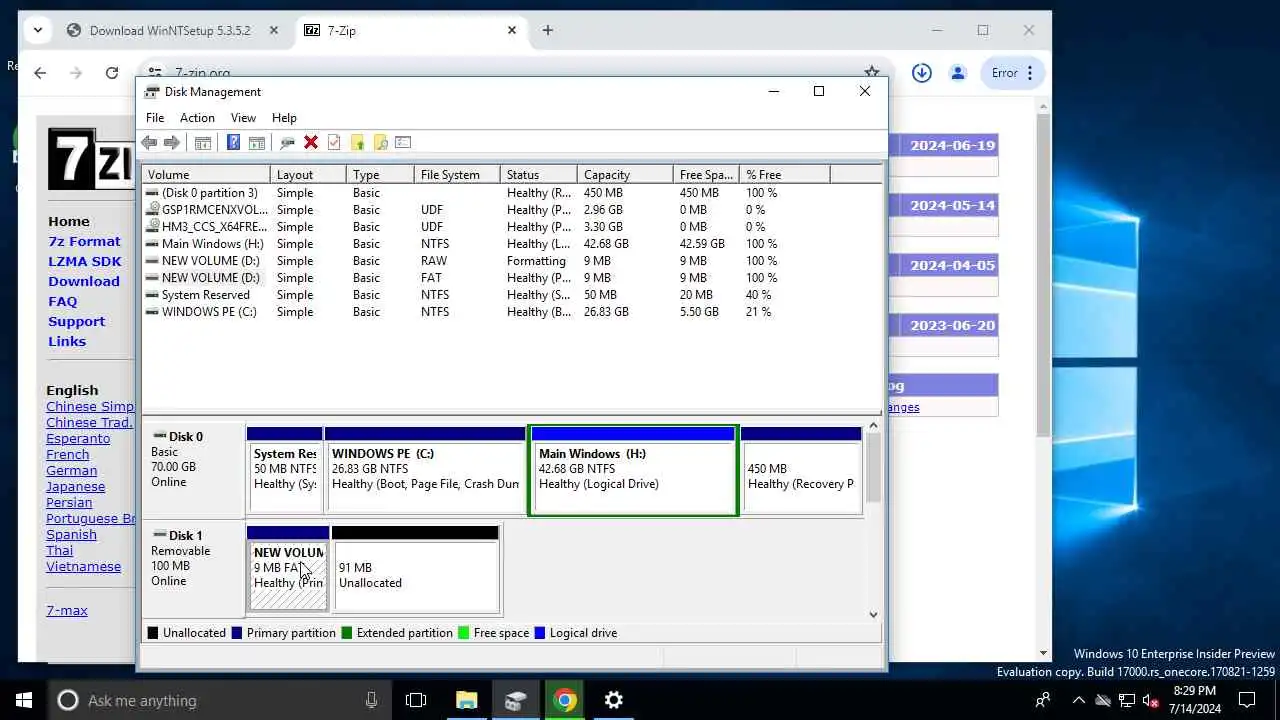The height and width of the screenshot is (720, 1280).
Task: Sort by the % Free column header
Action: click(784, 175)
